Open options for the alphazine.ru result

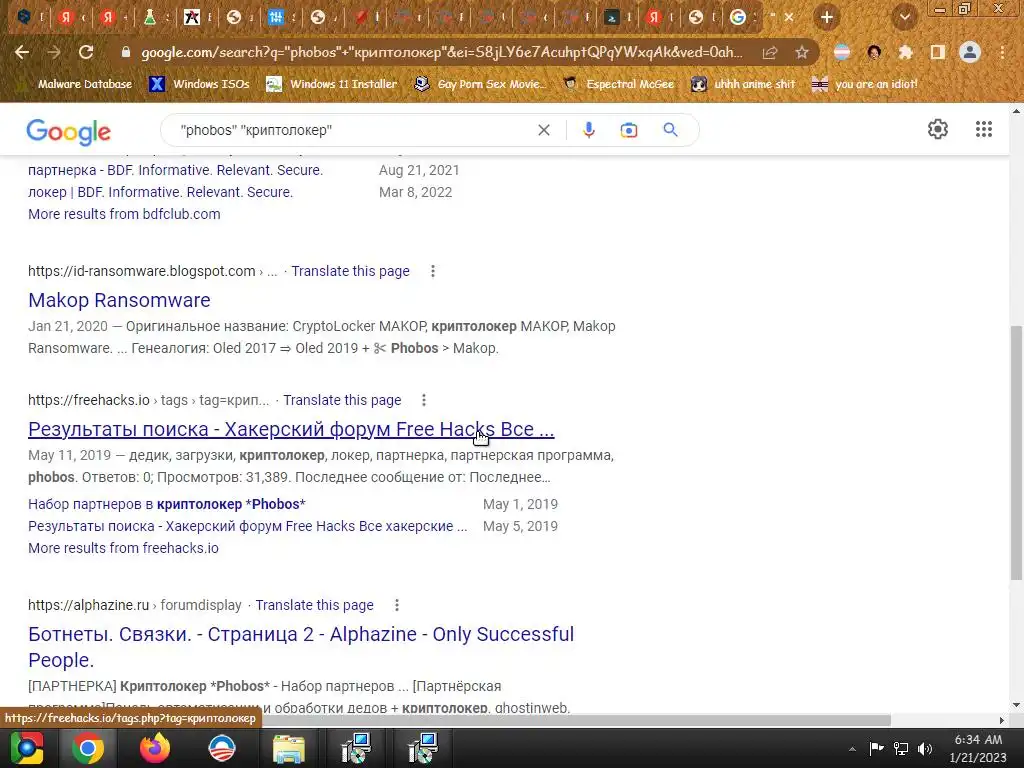tap(396, 605)
